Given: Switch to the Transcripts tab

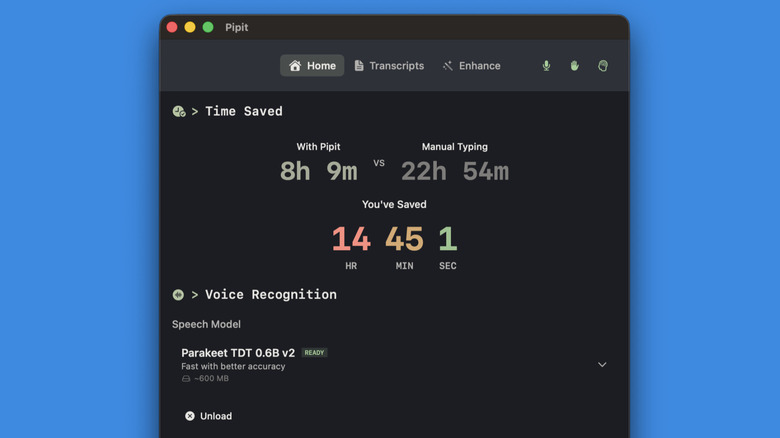Looking at the screenshot, I should pos(389,66).
